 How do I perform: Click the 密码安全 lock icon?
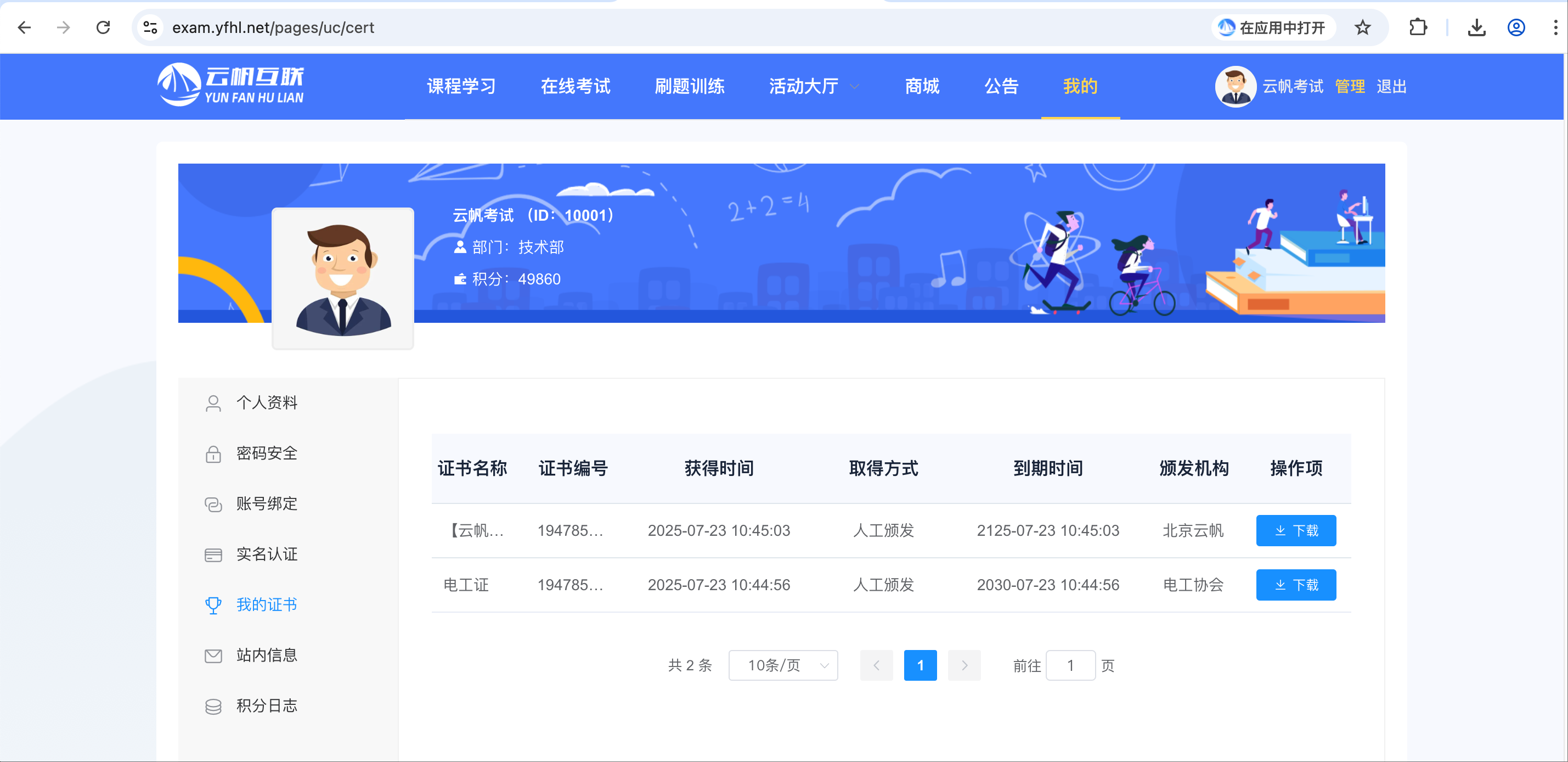[213, 454]
